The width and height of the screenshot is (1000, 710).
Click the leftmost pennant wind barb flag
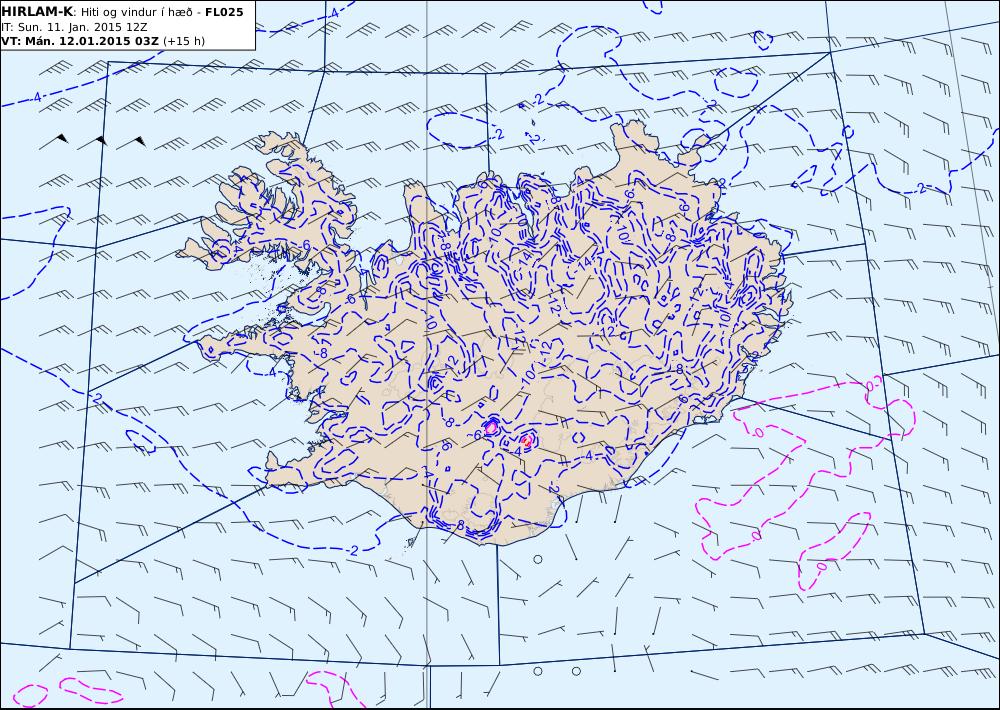click(62, 137)
